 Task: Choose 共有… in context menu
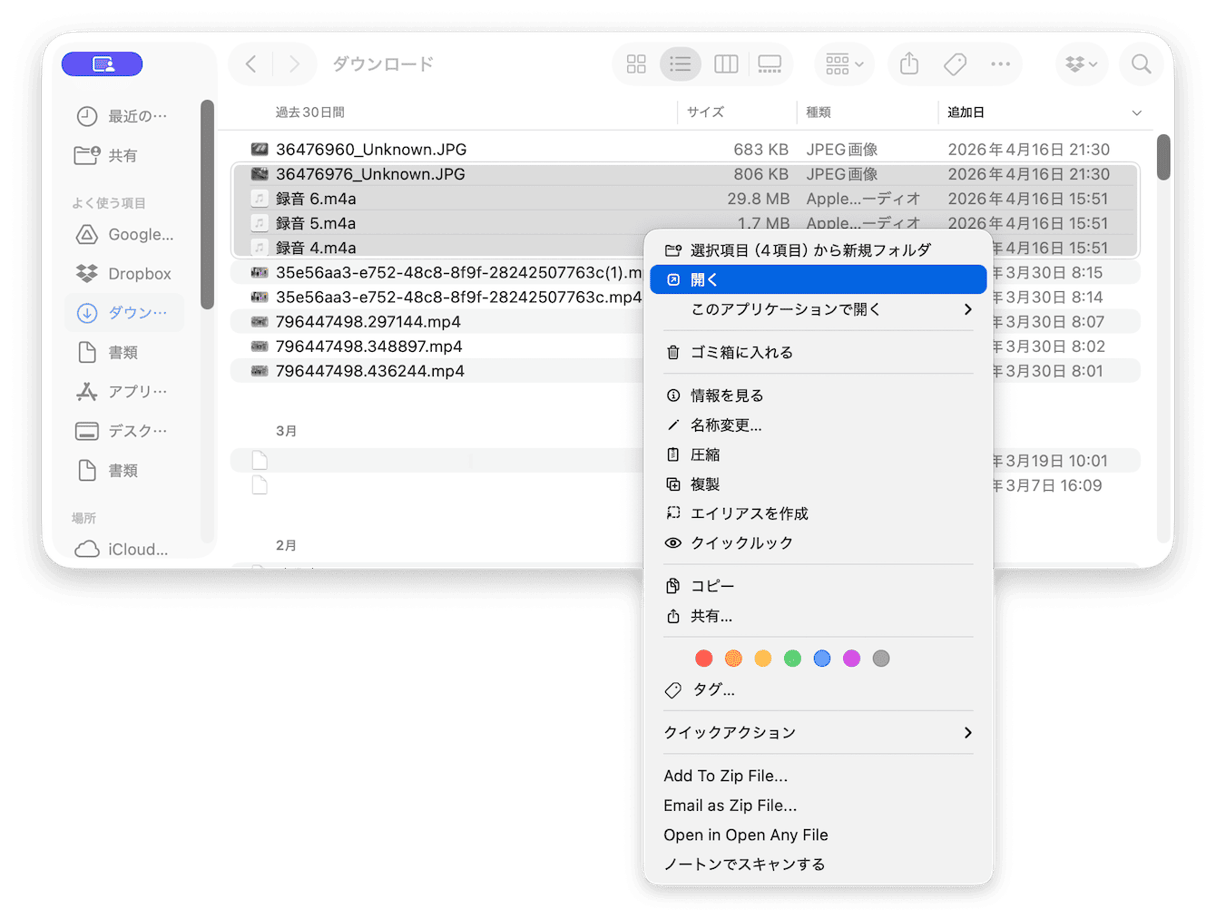(x=818, y=616)
